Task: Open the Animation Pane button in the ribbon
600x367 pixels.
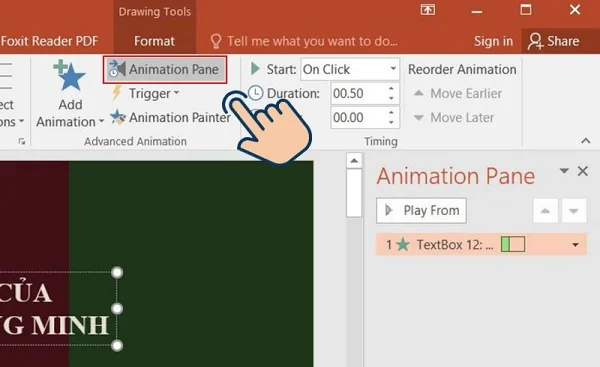Action: tap(165, 70)
